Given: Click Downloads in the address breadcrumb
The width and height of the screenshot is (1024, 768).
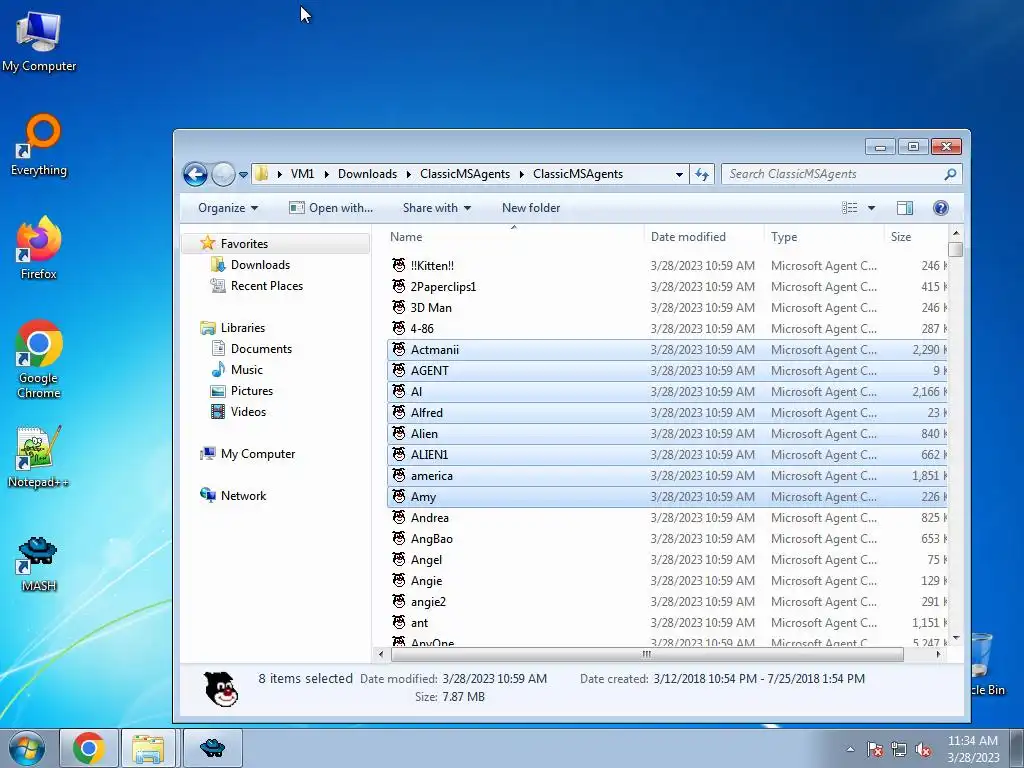Looking at the screenshot, I should pyautogui.click(x=367, y=174).
